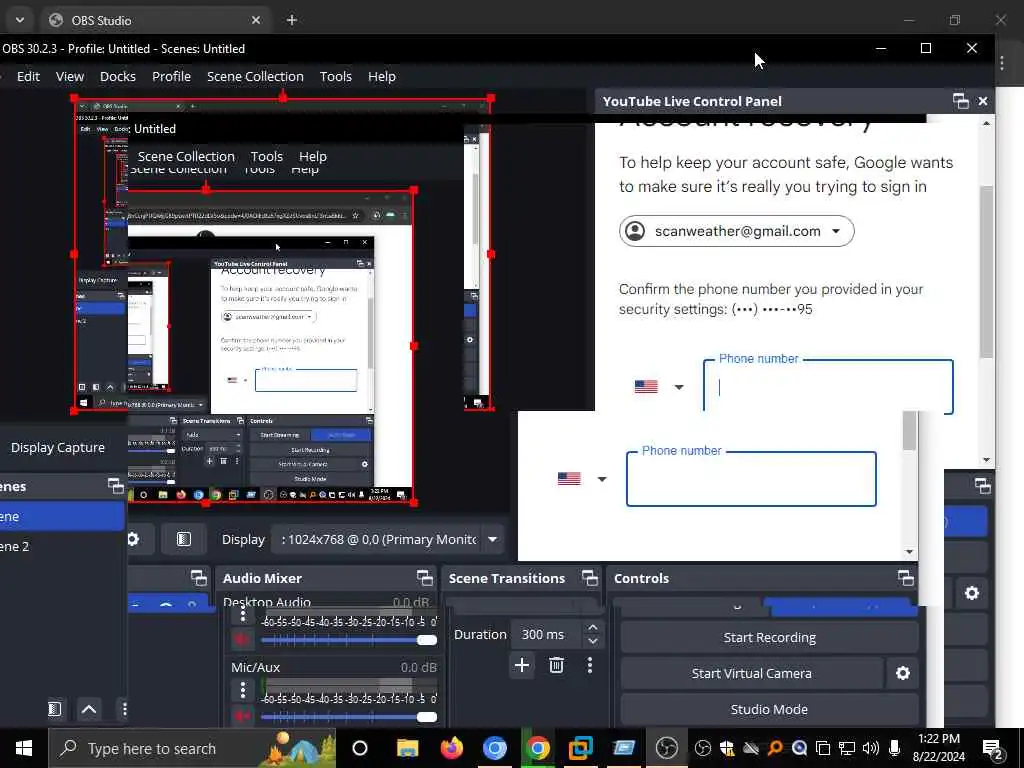Click the Mic/Aux volume slider handle
This screenshot has width=1024, height=768.
click(427, 717)
